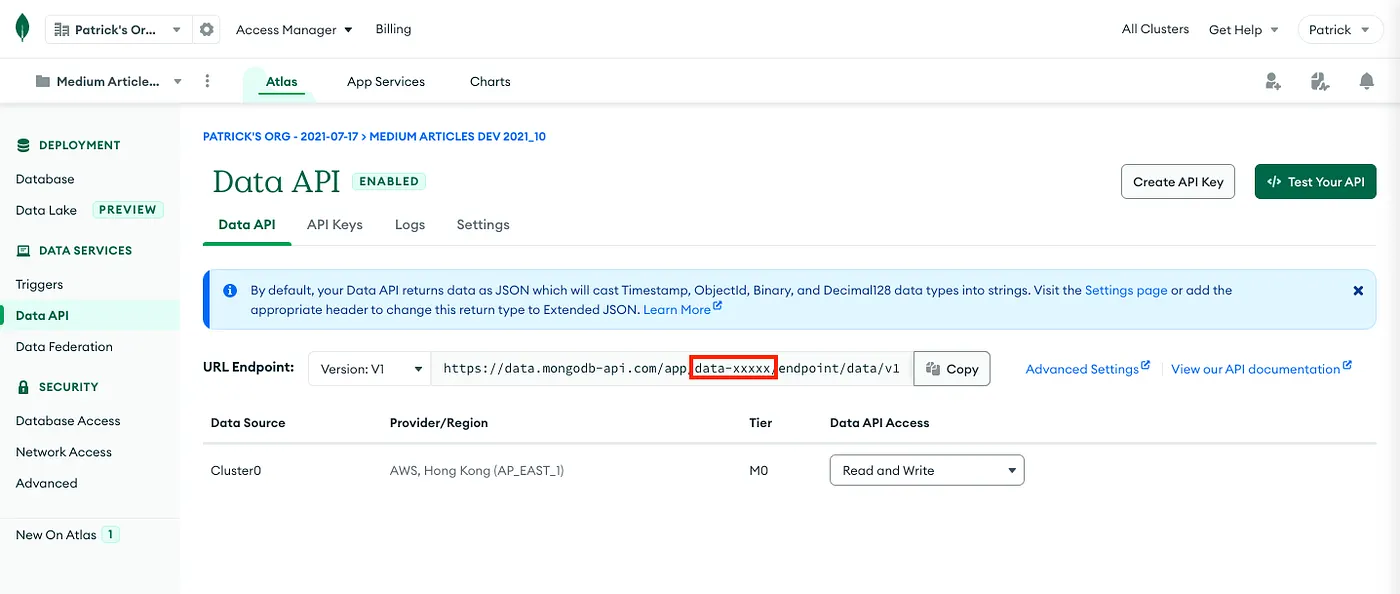The image size is (1400, 594).
Task: Select the Data API sub-tab
Action: (x=247, y=225)
